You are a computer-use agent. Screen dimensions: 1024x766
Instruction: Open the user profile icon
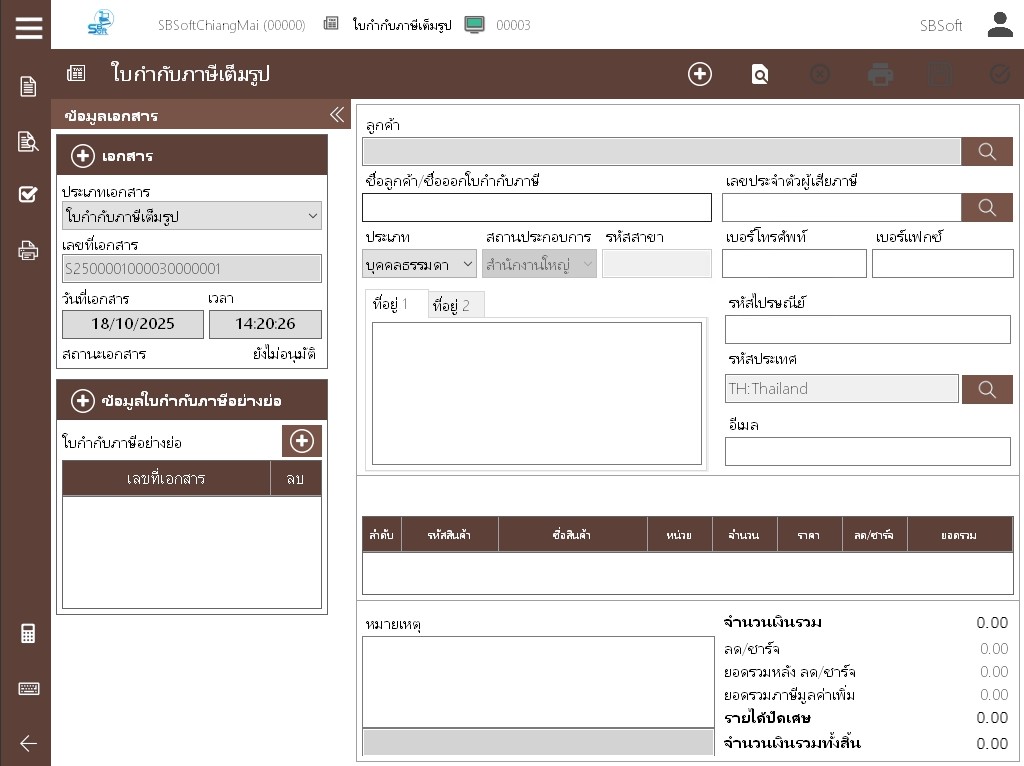(x=1000, y=25)
